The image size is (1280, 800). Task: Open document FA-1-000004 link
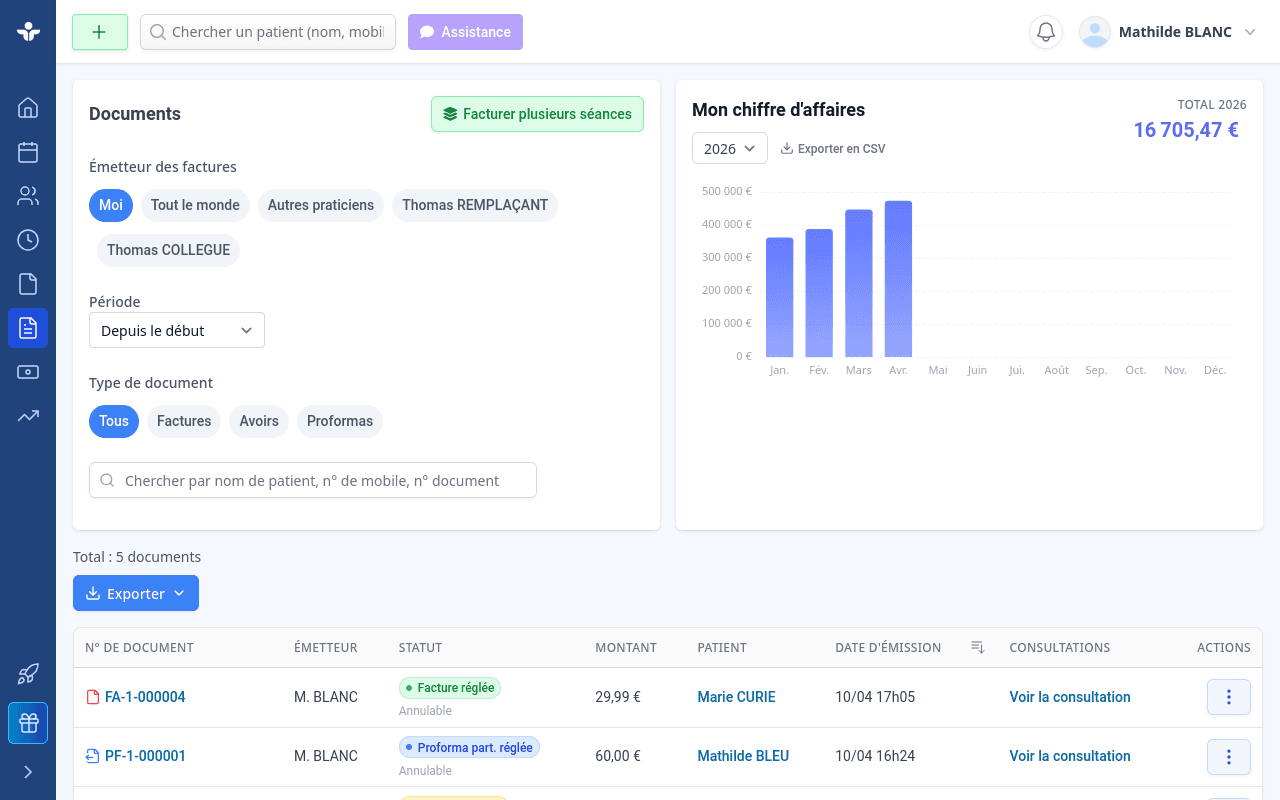point(145,697)
